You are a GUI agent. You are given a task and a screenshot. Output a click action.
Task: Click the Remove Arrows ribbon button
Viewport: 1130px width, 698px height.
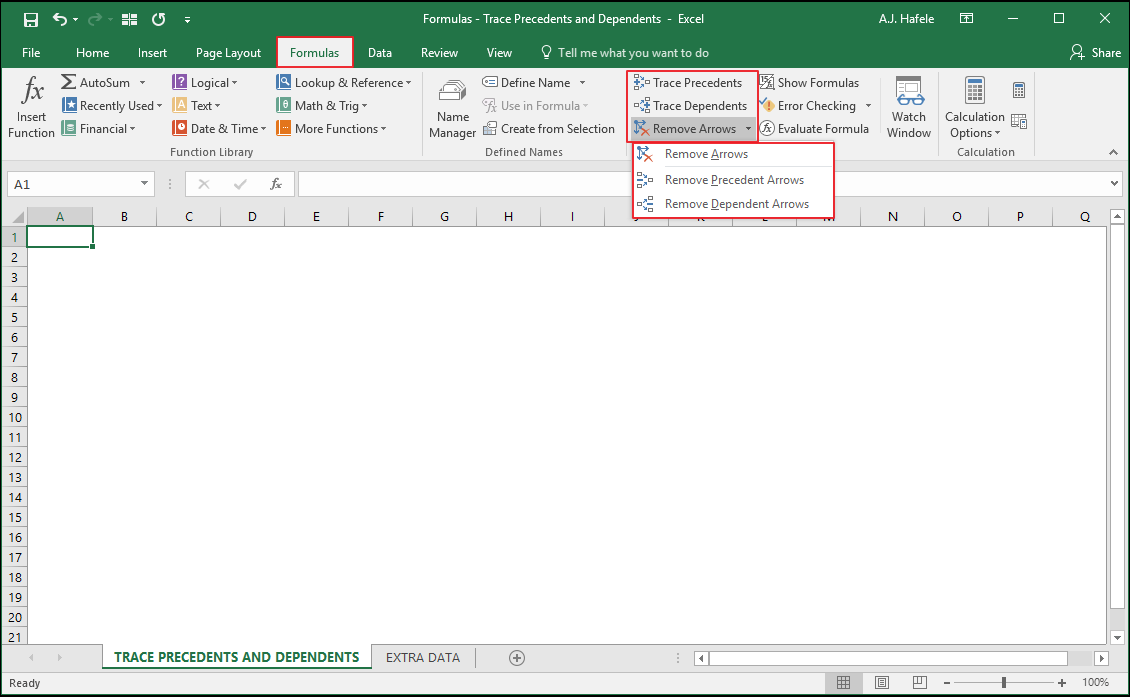(685, 128)
